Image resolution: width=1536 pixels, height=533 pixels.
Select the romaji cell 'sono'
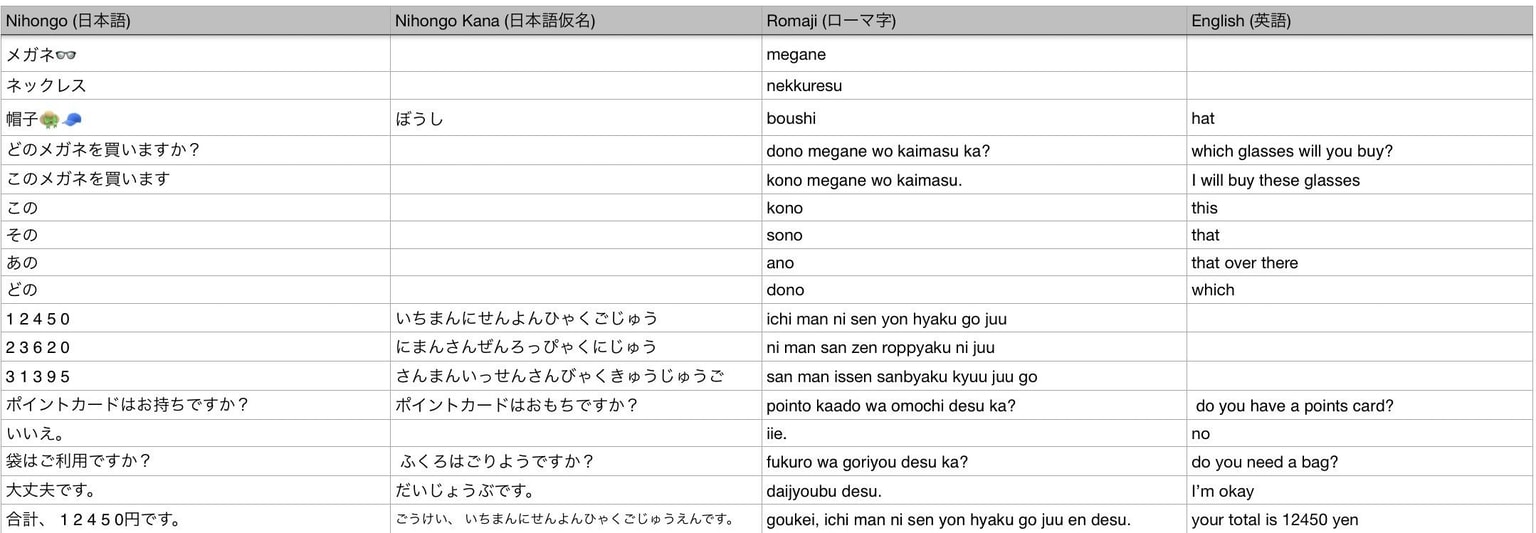[974, 235]
